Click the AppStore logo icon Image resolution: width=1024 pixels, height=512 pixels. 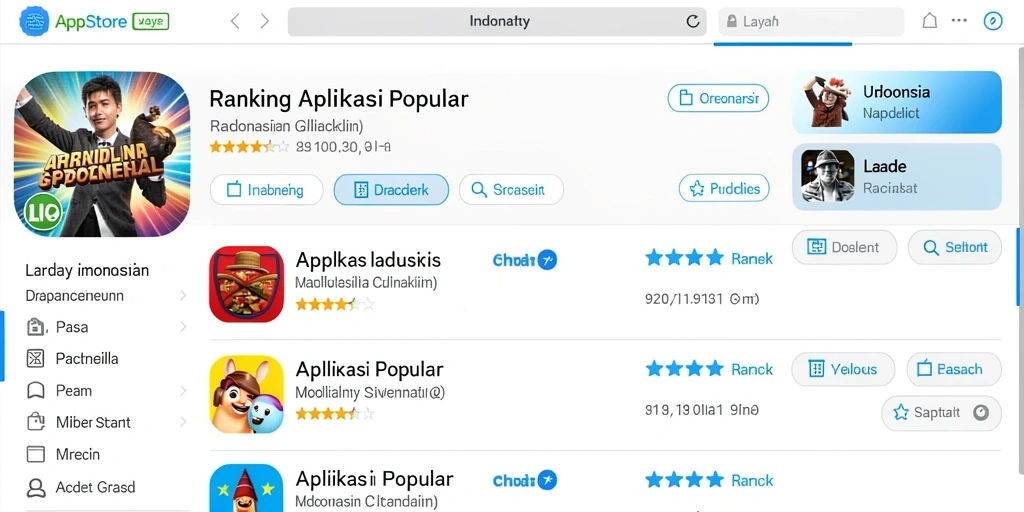pyautogui.click(x=34, y=21)
